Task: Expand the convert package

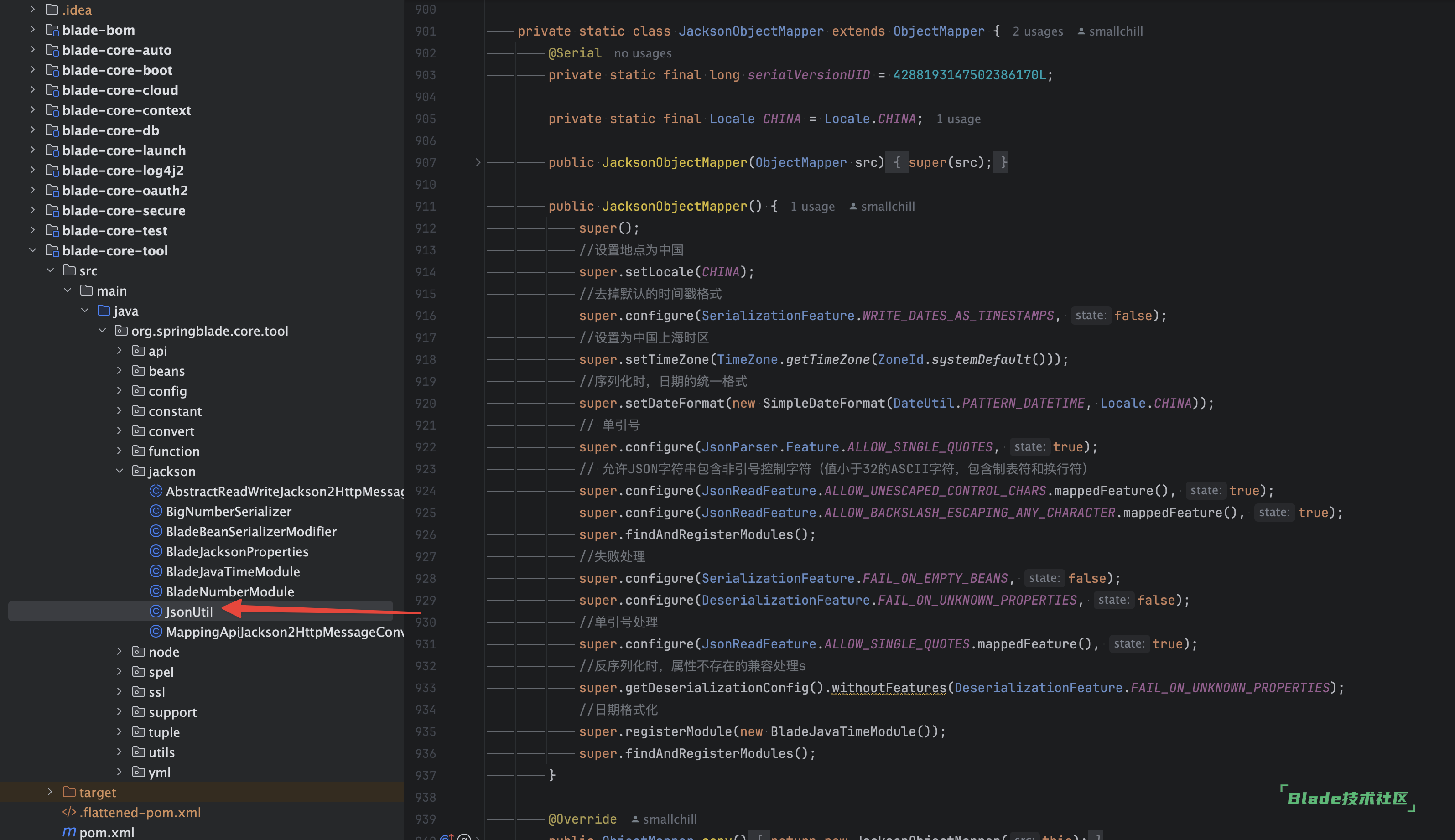Action: (x=120, y=431)
